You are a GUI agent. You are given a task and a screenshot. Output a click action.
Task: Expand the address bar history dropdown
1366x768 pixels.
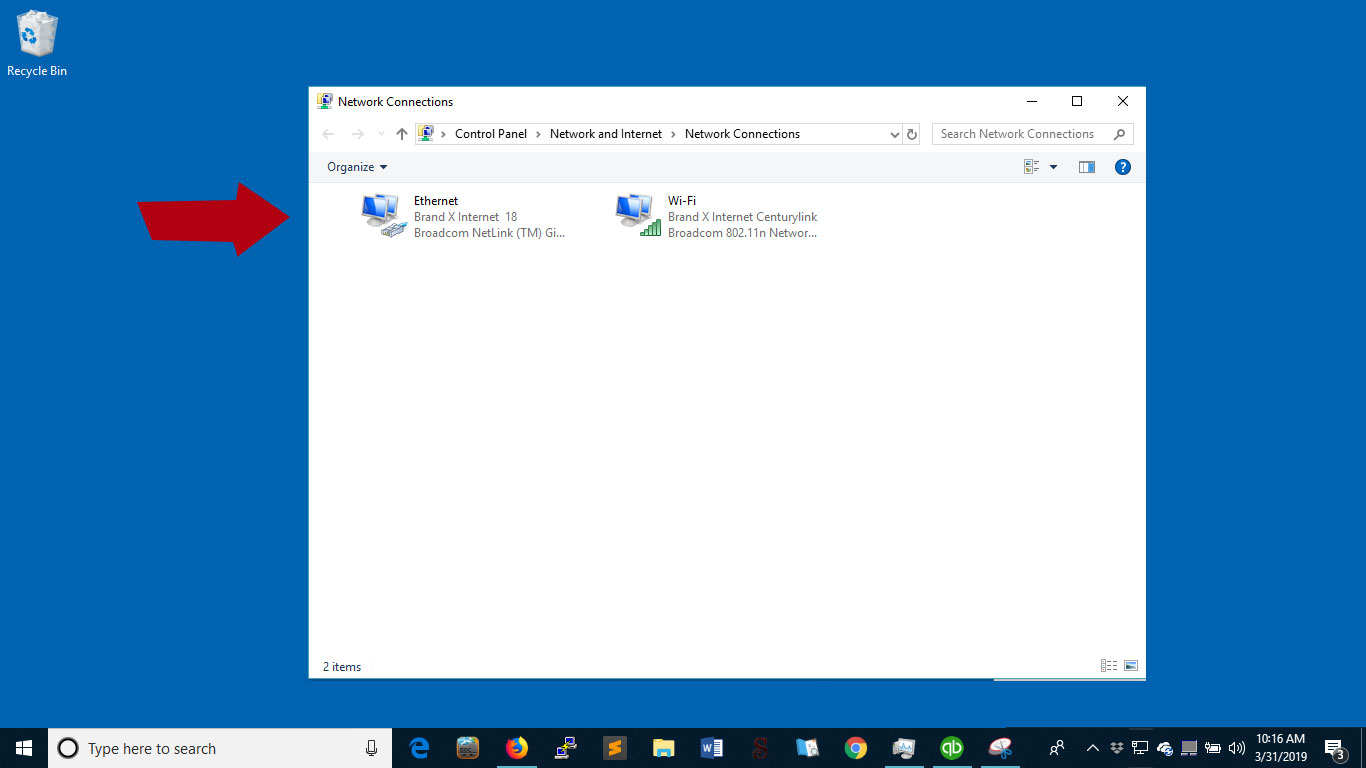tap(895, 134)
